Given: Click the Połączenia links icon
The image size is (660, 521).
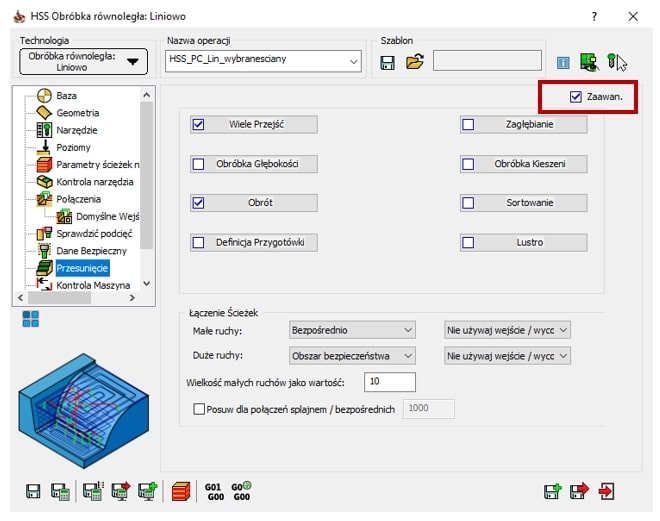Looking at the screenshot, I should pos(44,199).
